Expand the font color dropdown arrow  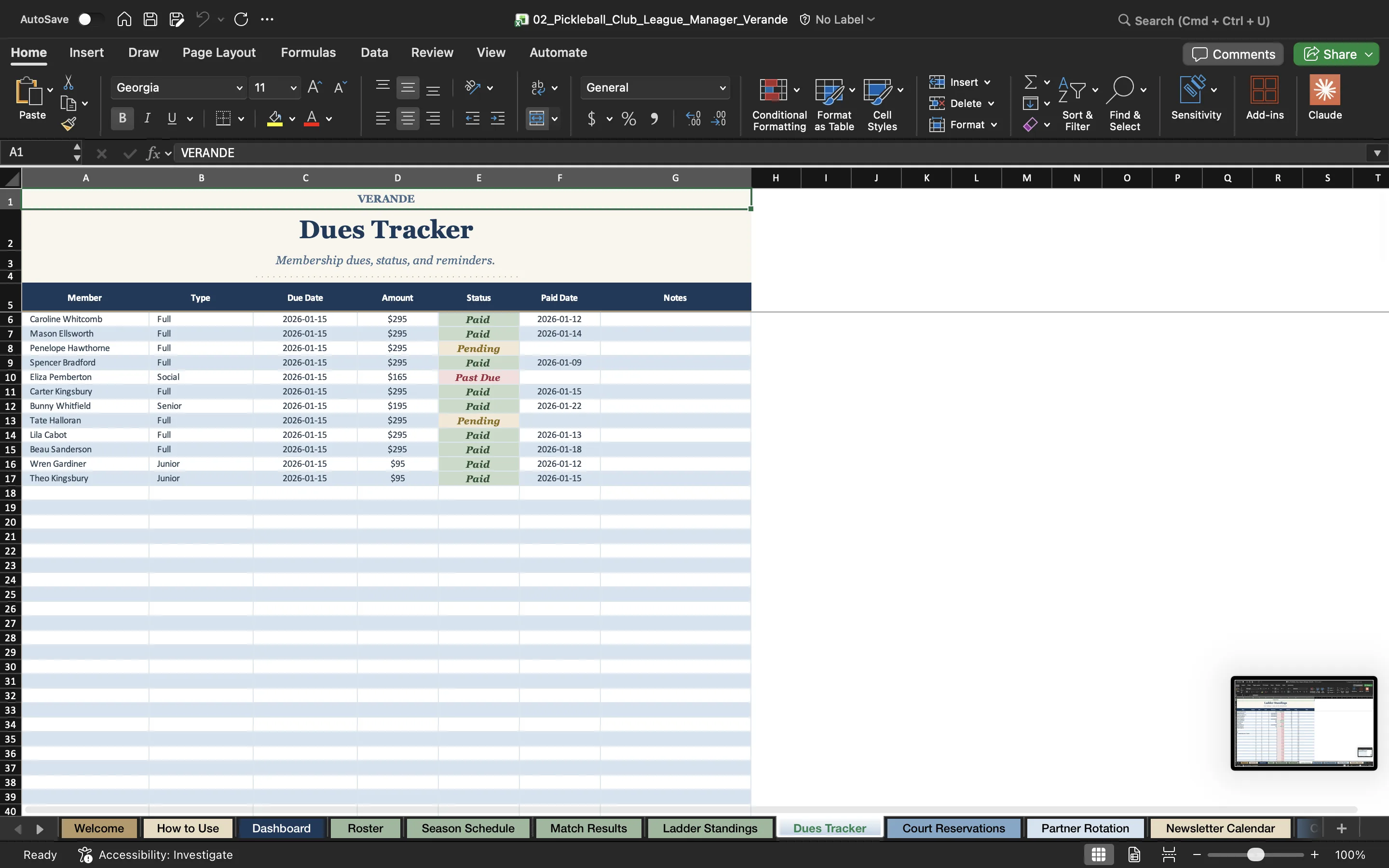tap(329, 119)
